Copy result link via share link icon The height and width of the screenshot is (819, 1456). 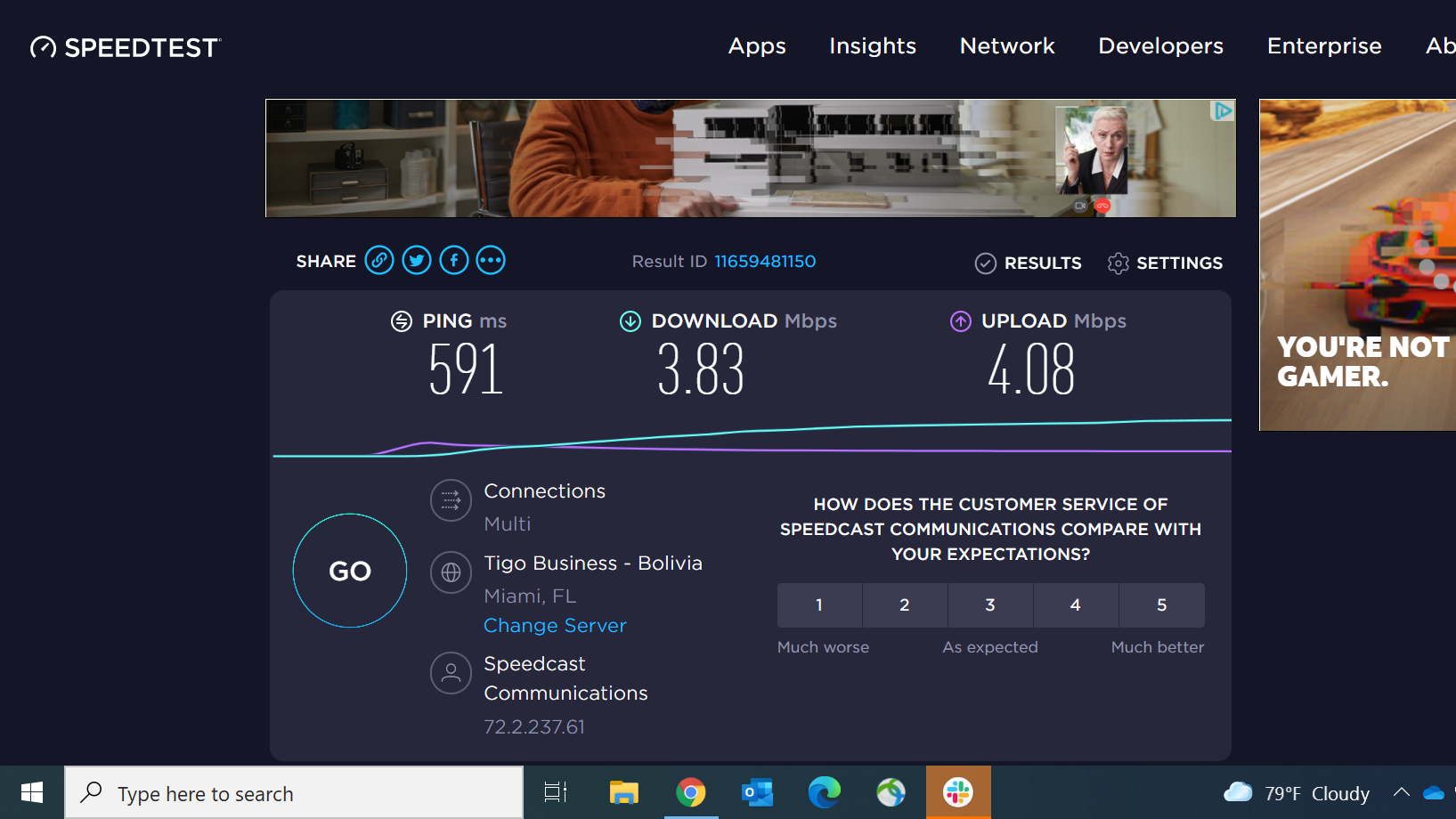pyautogui.click(x=379, y=261)
